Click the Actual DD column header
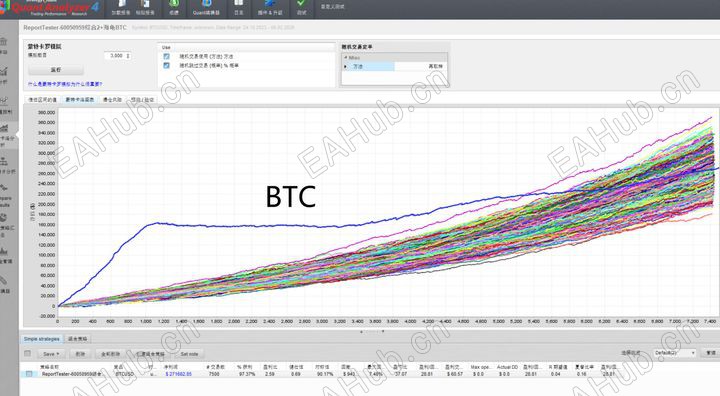Viewport: 720px width, 396px height. 507,367
